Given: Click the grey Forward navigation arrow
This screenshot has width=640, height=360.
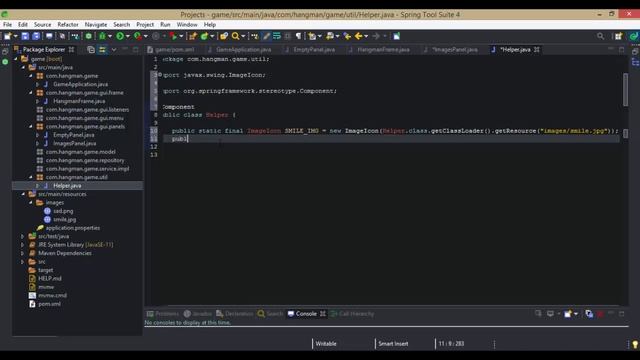Looking at the screenshot, I should click(376, 36).
